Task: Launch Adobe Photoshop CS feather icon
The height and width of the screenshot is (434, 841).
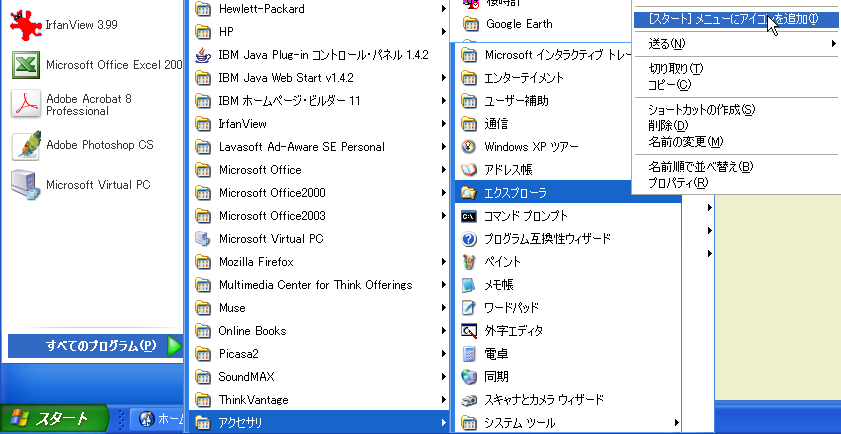Action: click(26, 145)
